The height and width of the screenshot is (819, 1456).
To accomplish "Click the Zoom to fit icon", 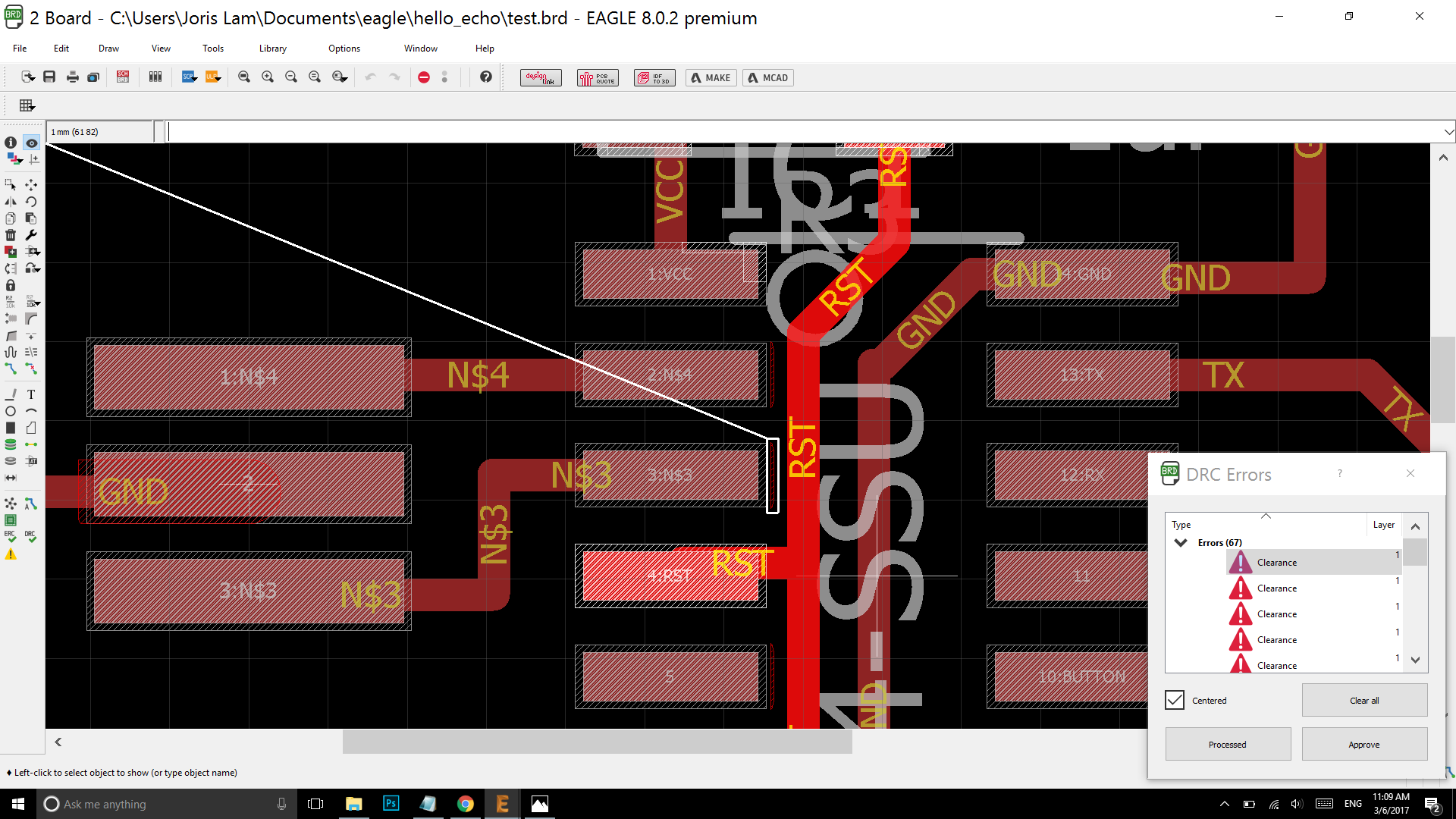I will click(244, 77).
